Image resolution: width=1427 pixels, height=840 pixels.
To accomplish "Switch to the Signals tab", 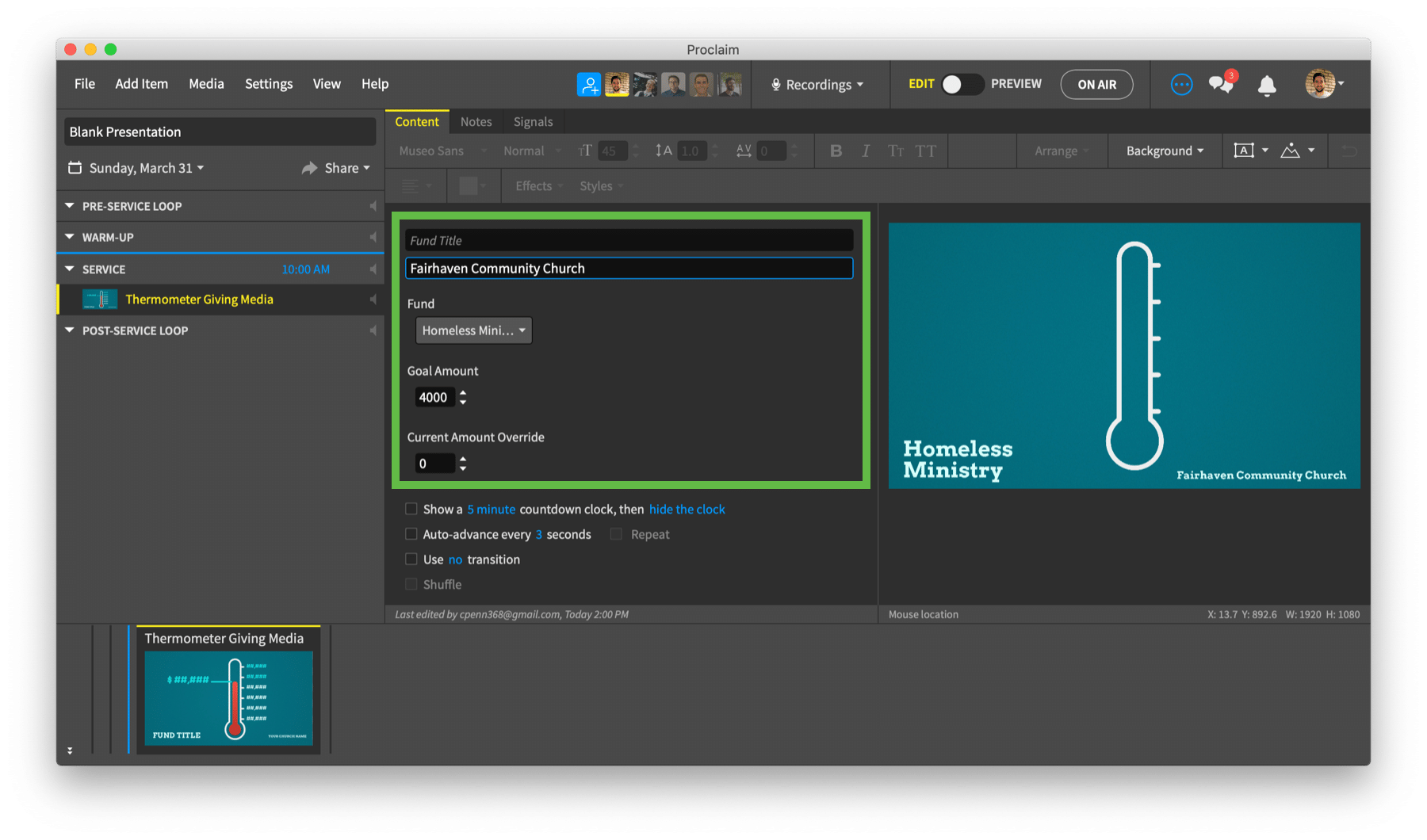I will [533, 122].
